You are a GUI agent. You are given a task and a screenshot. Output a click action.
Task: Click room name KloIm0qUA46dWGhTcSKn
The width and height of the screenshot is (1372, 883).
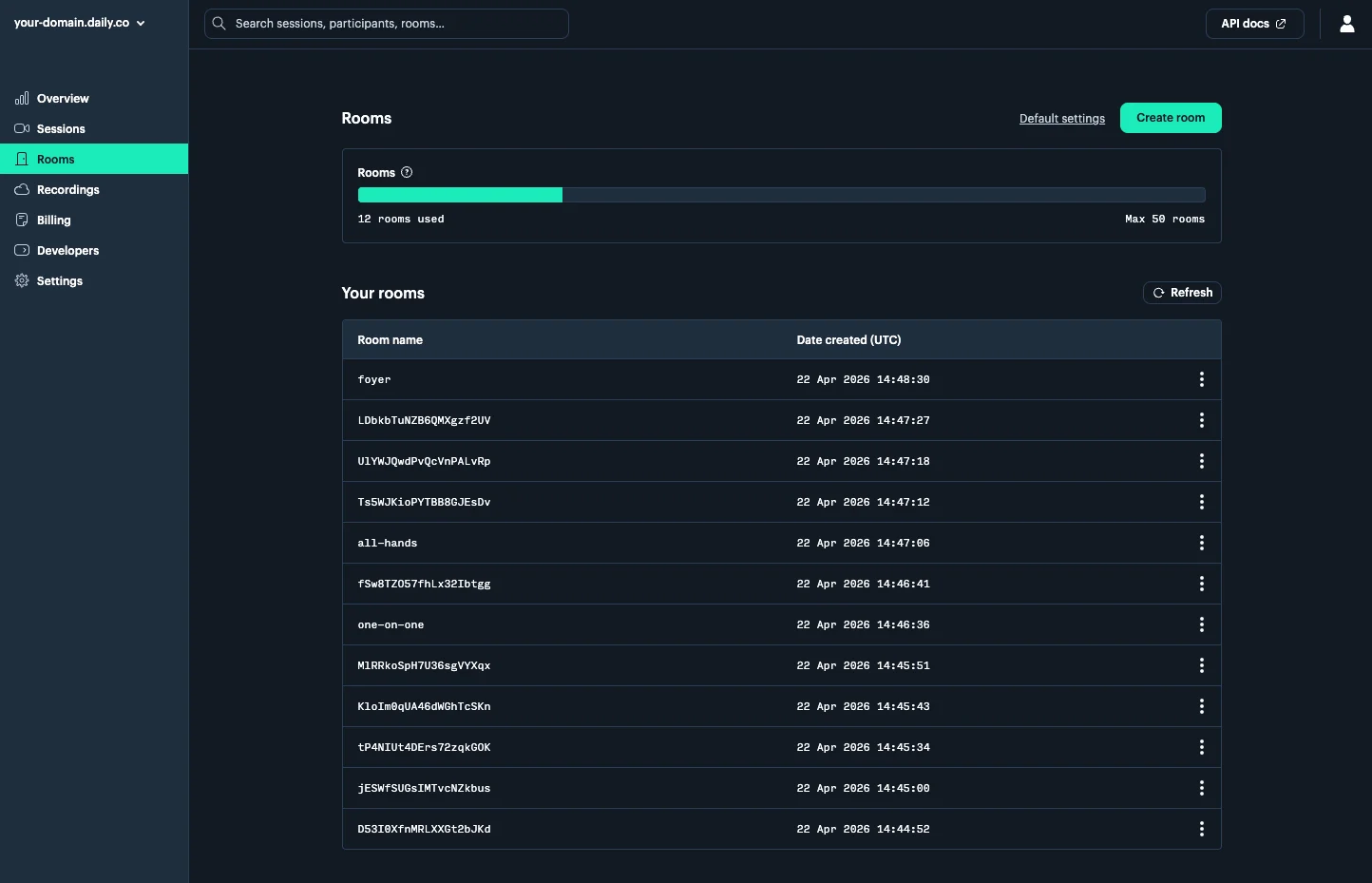pos(424,706)
